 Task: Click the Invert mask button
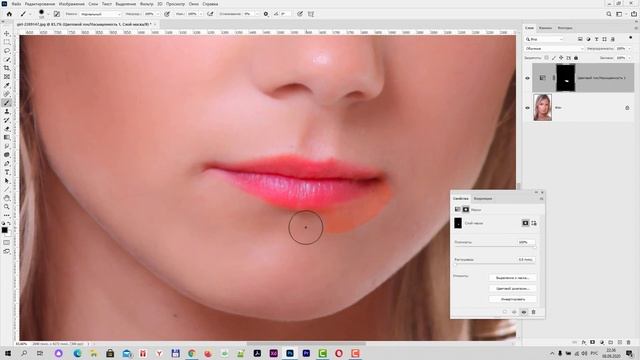513,299
